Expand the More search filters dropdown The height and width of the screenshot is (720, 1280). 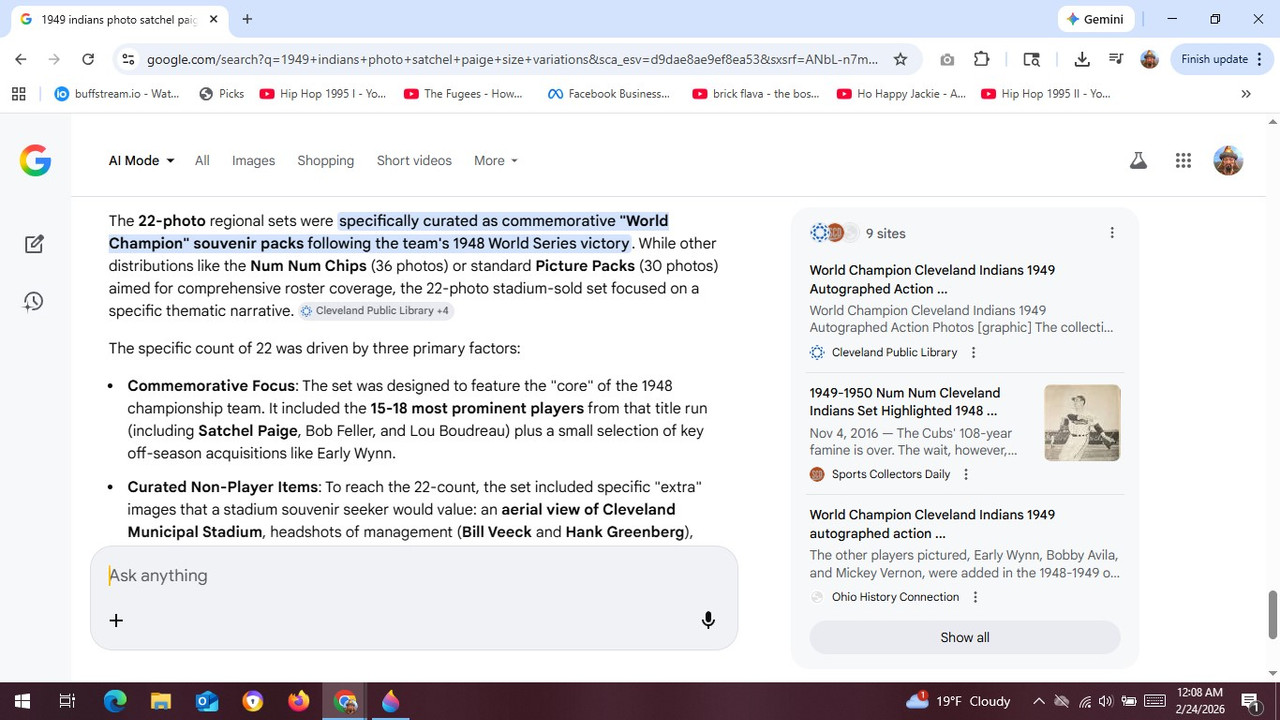(496, 160)
